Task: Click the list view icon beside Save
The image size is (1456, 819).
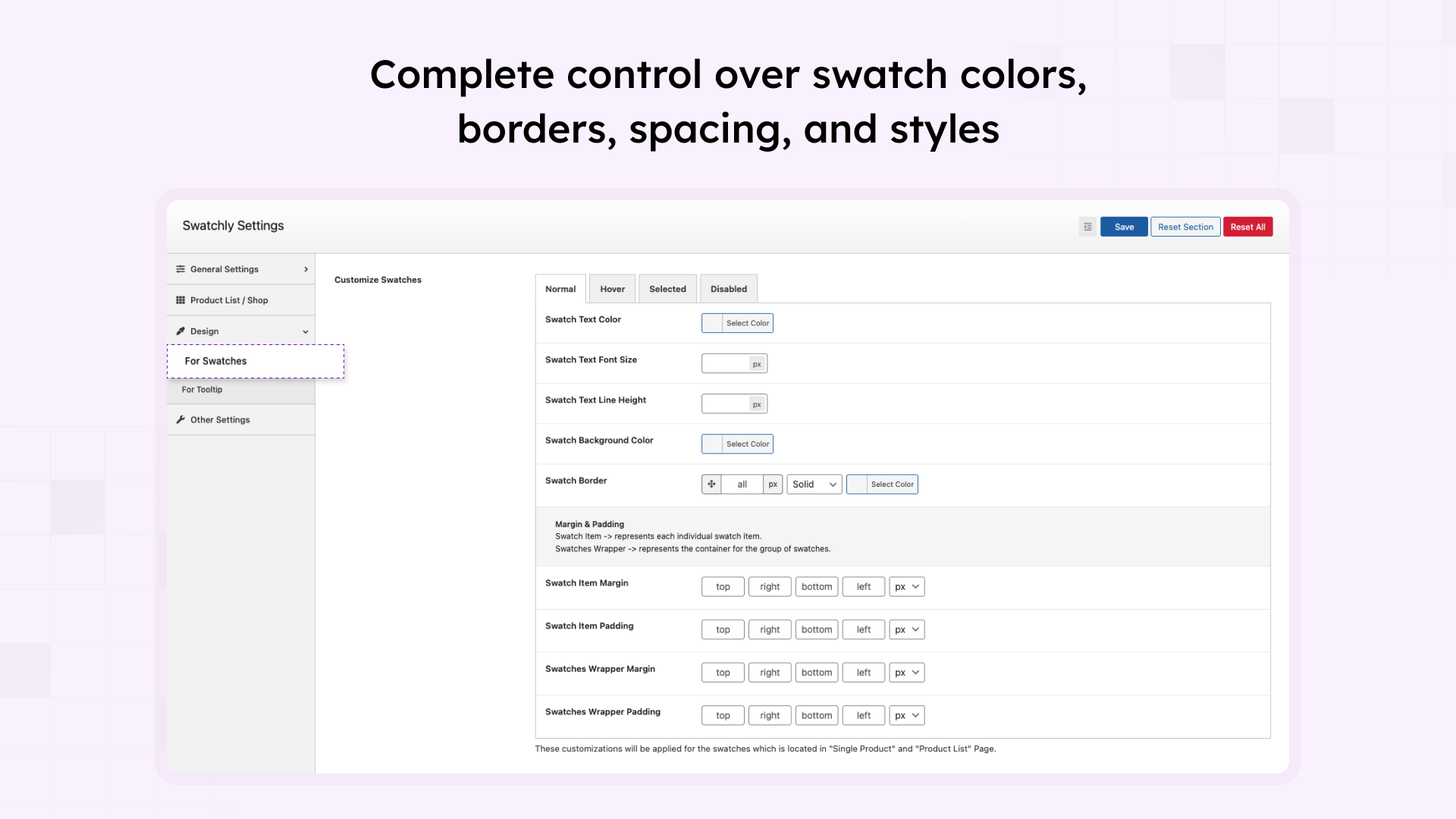Action: click(1087, 226)
